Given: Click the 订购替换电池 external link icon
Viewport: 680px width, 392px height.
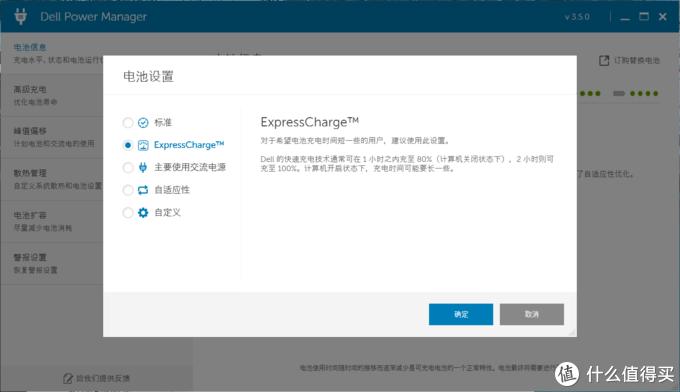Looking at the screenshot, I should point(604,61).
